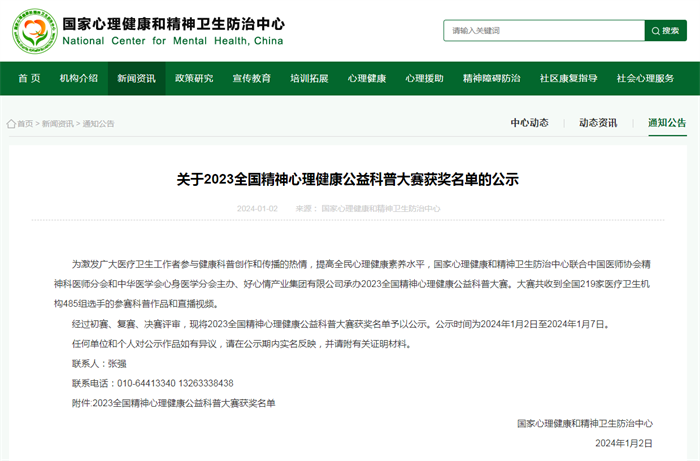Switch to the 中心动态 tab
The image size is (700, 461).
click(530, 123)
